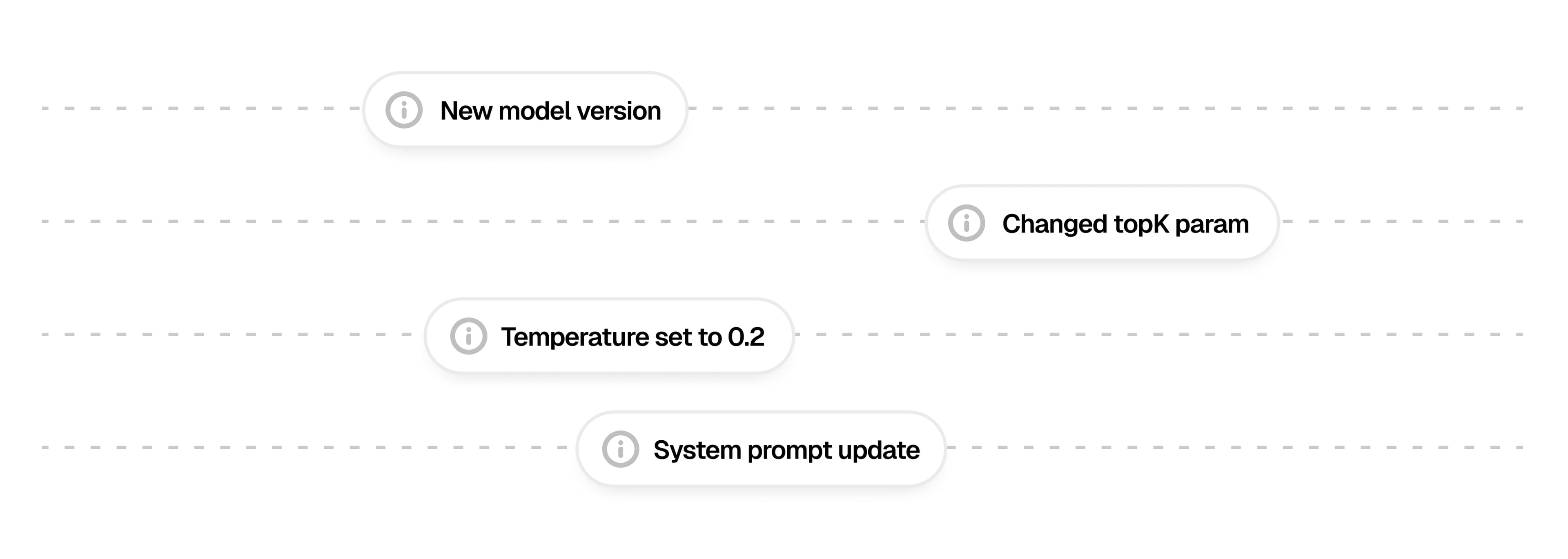Click the info icon beside Changed topK param

pyautogui.click(x=966, y=223)
